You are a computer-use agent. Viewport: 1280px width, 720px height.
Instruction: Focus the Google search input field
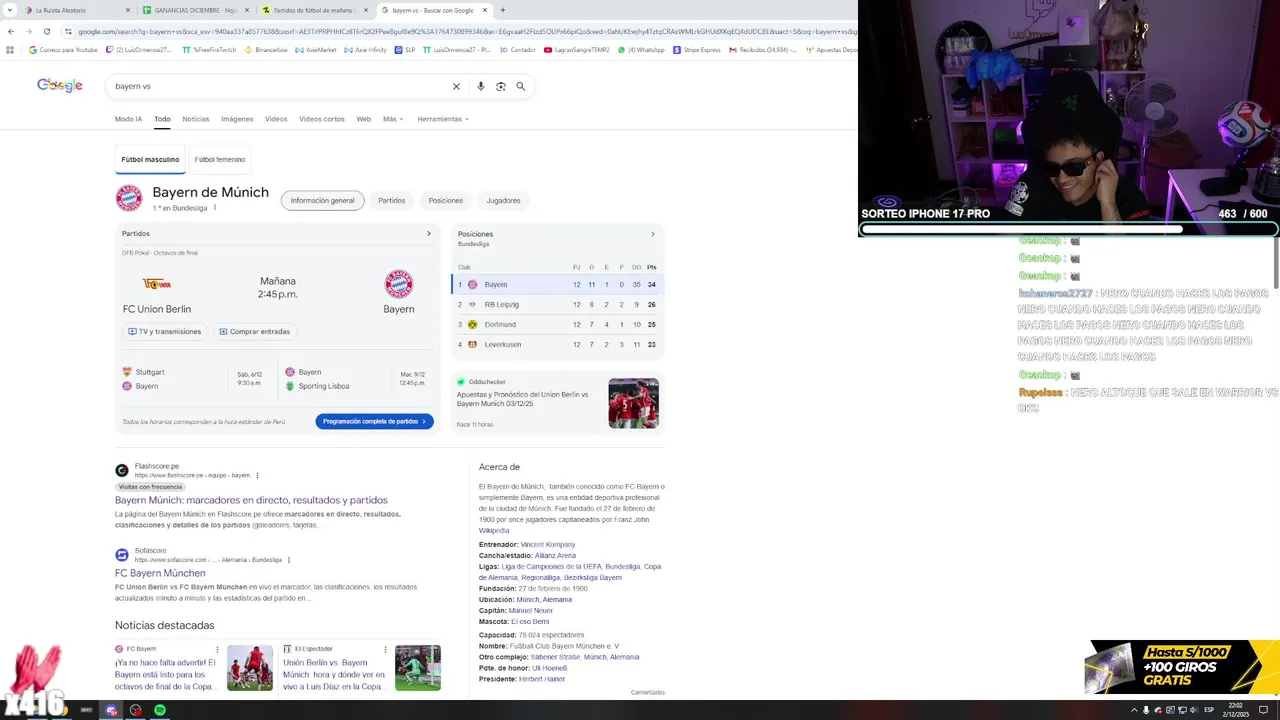coord(280,86)
